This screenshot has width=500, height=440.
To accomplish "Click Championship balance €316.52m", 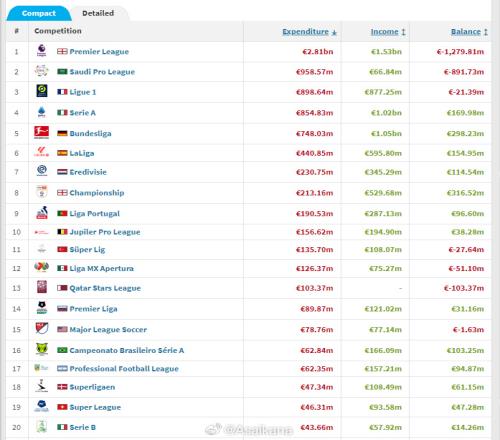I will (x=465, y=193).
